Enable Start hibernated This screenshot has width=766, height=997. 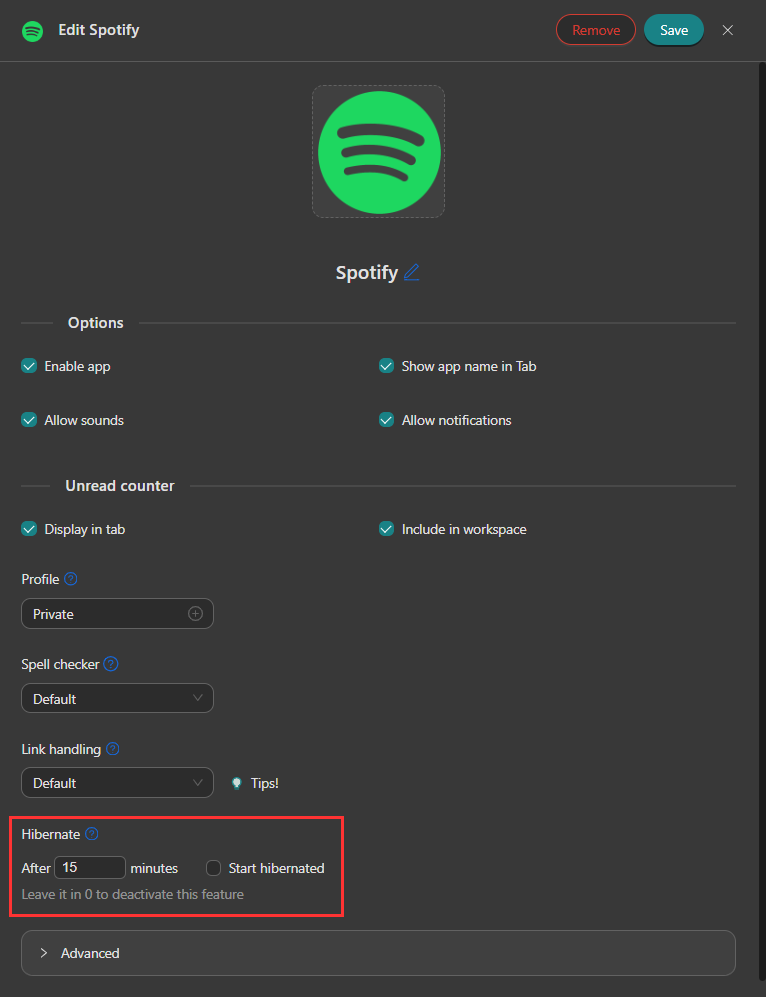pos(214,868)
